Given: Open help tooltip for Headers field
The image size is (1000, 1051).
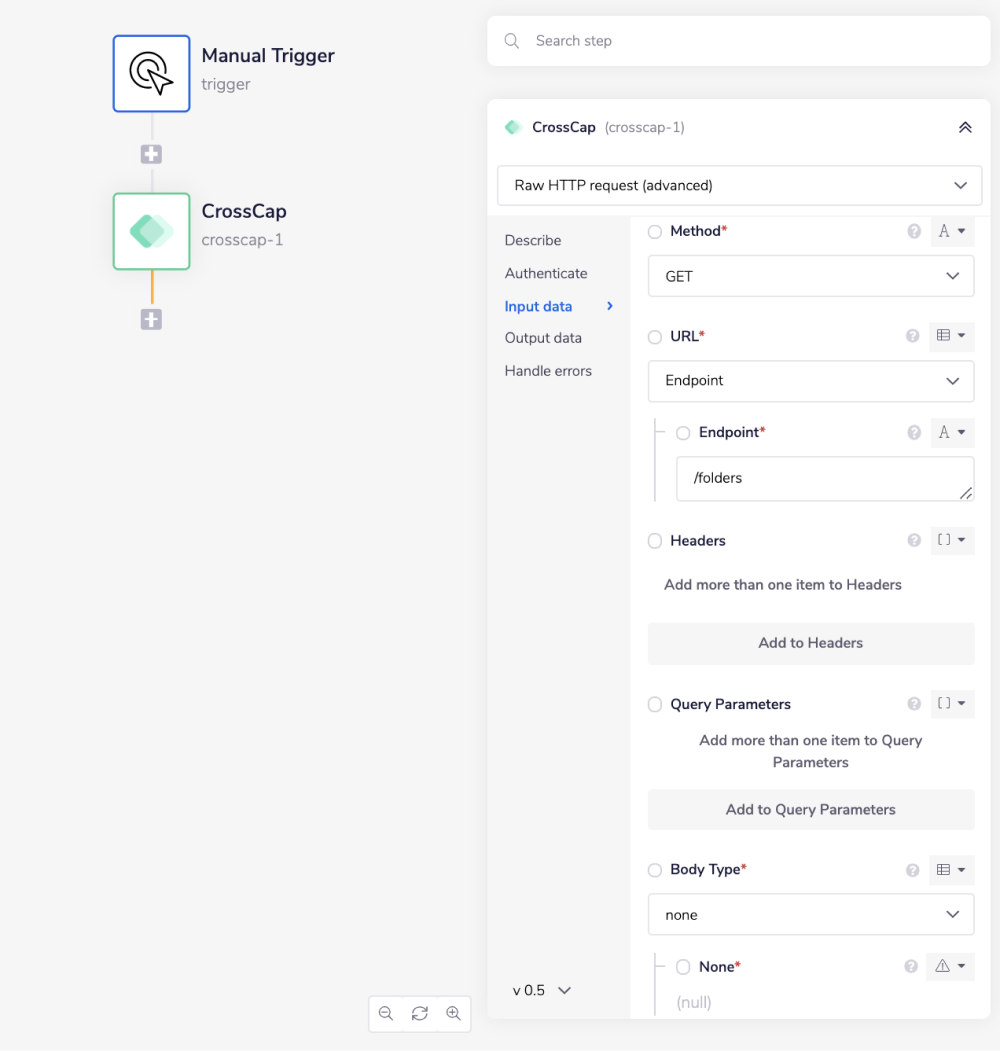Looking at the screenshot, I should tap(913, 541).
